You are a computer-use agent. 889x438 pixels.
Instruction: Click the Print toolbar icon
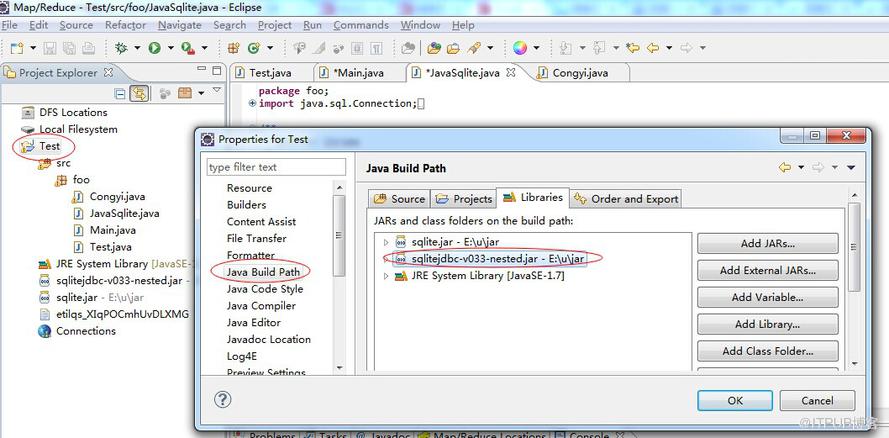tap(88, 48)
